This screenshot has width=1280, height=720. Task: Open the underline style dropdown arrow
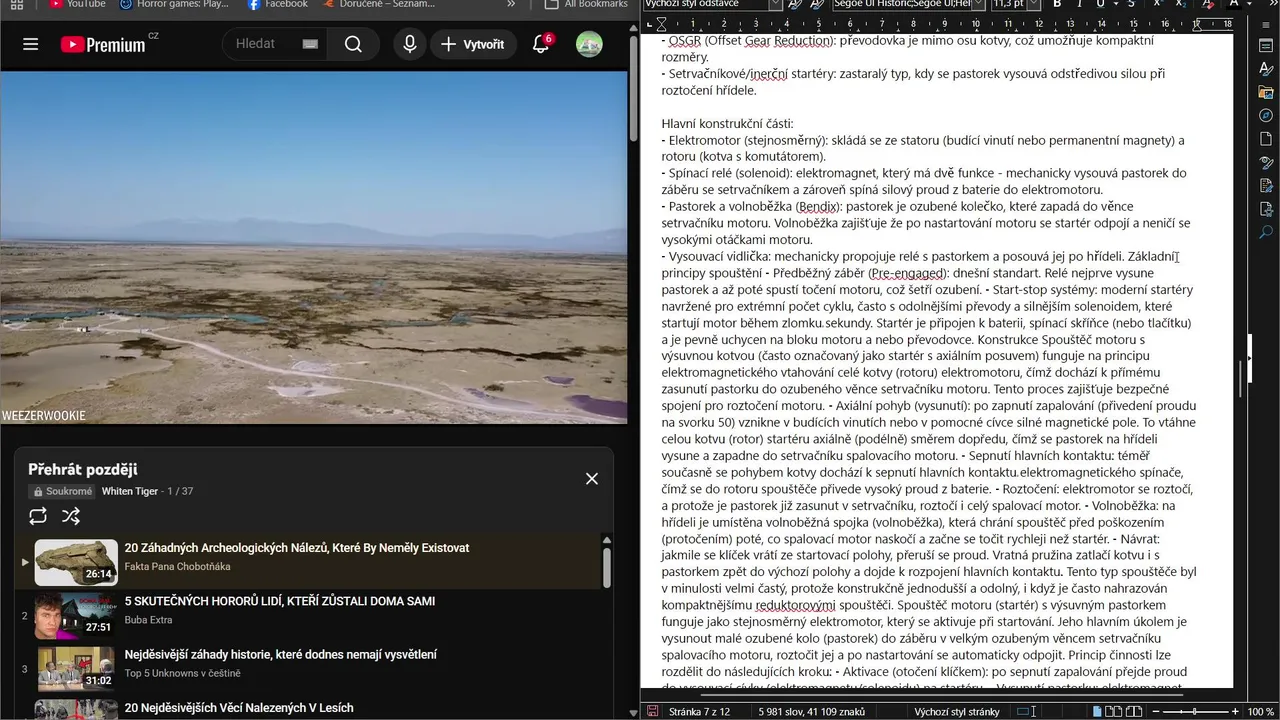click(1114, 5)
